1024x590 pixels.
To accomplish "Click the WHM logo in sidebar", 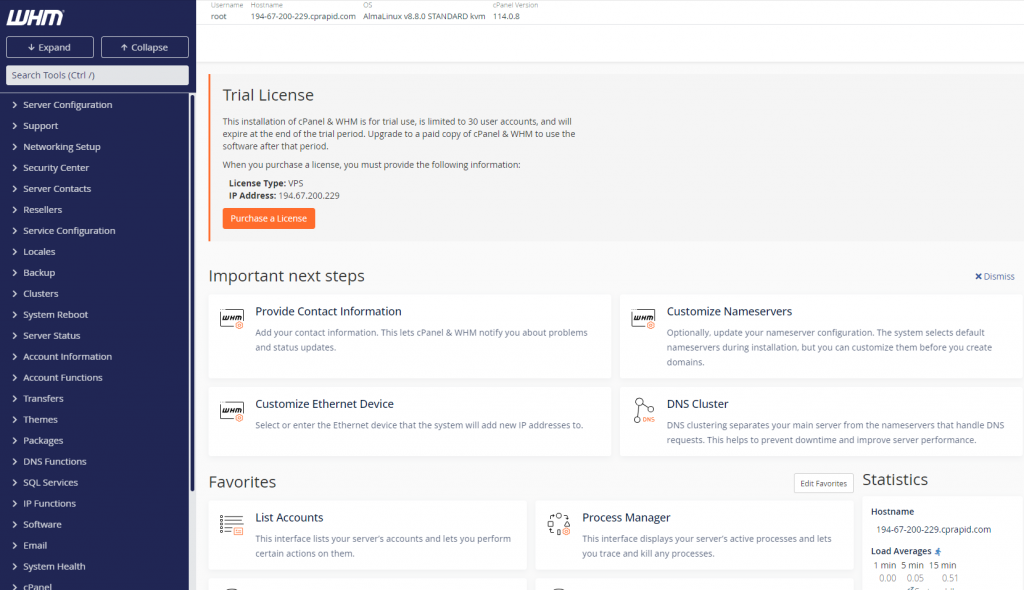I will (x=35, y=17).
